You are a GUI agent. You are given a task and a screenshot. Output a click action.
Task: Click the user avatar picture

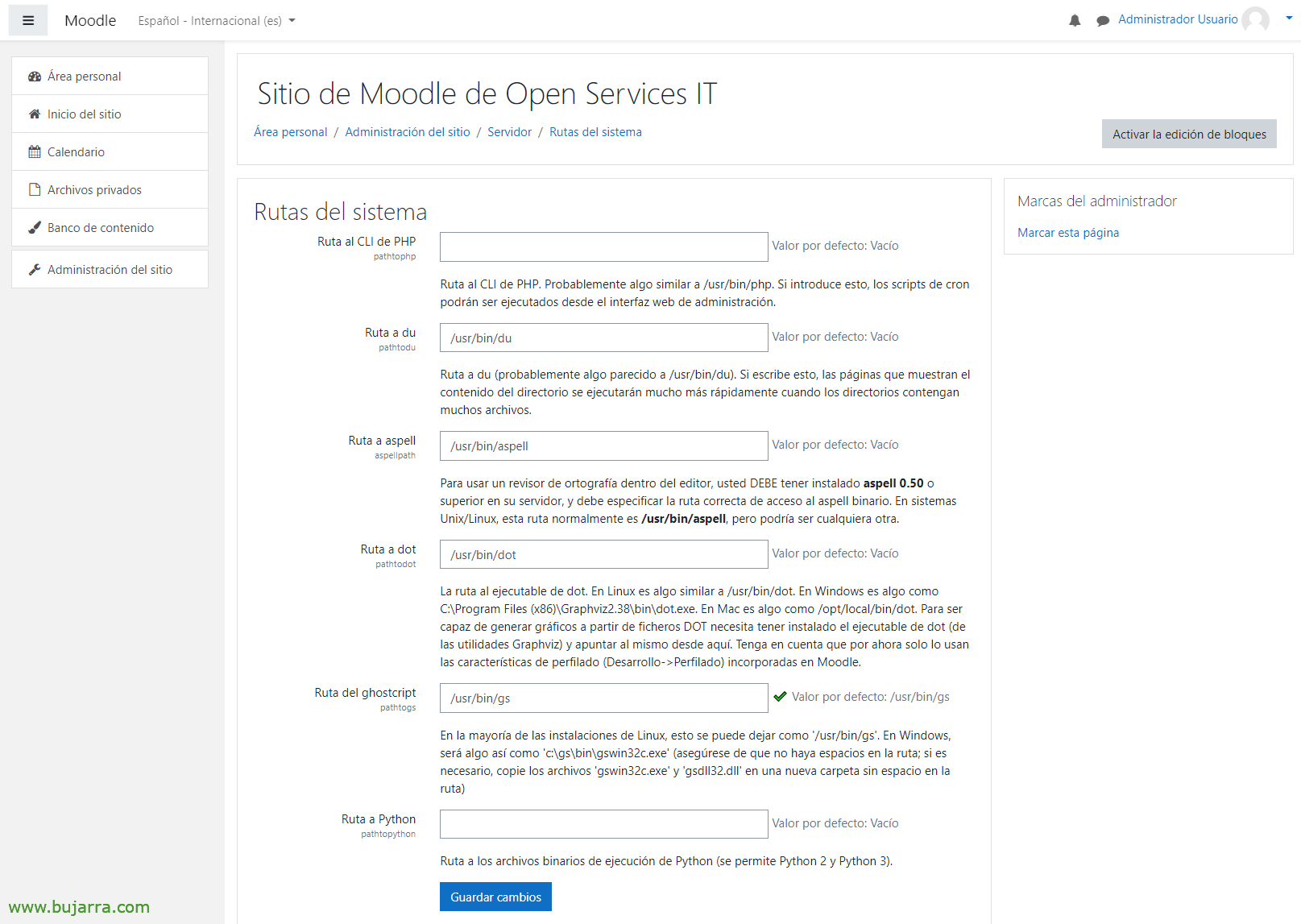click(x=1255, y=19)
